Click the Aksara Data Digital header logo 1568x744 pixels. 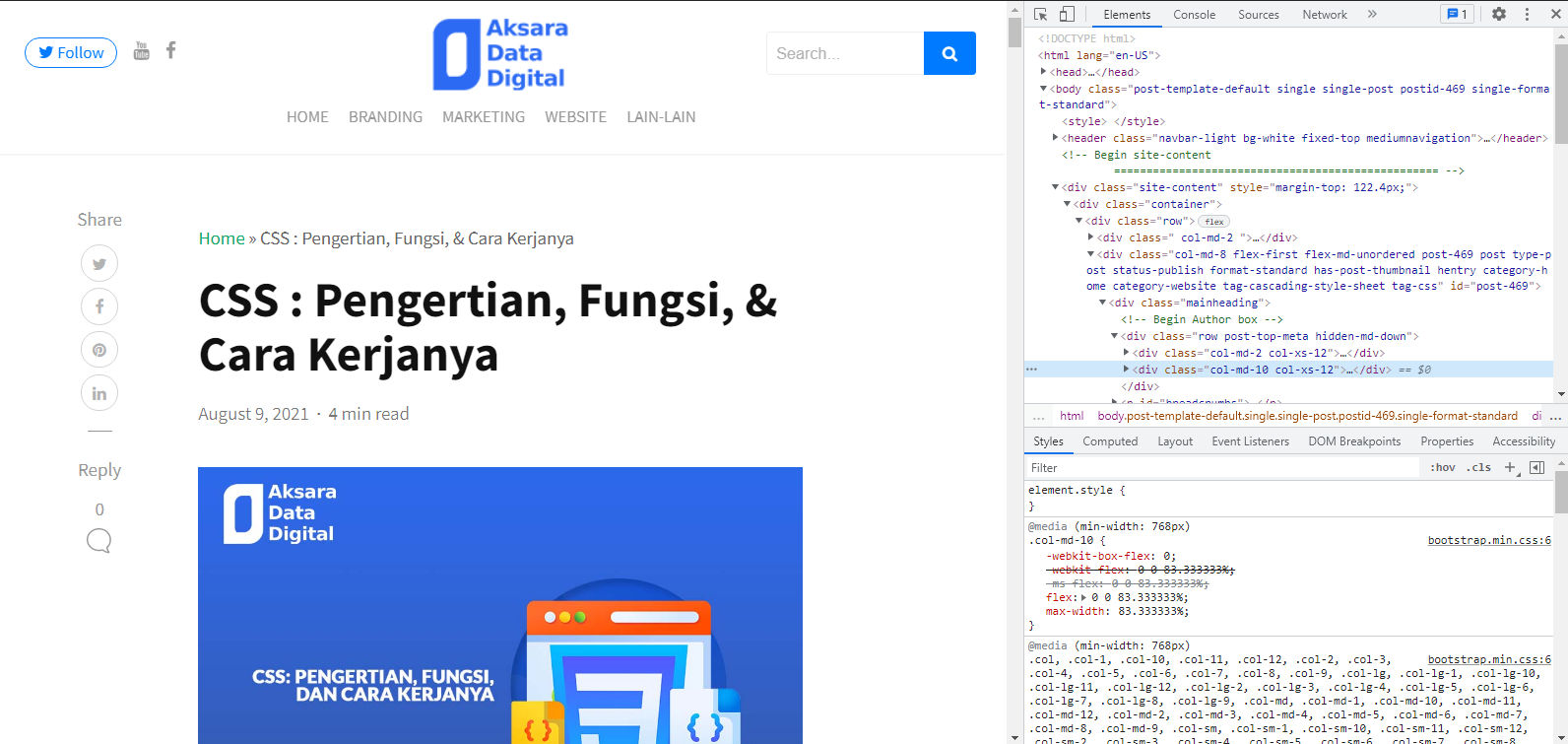tap(500, 54)
